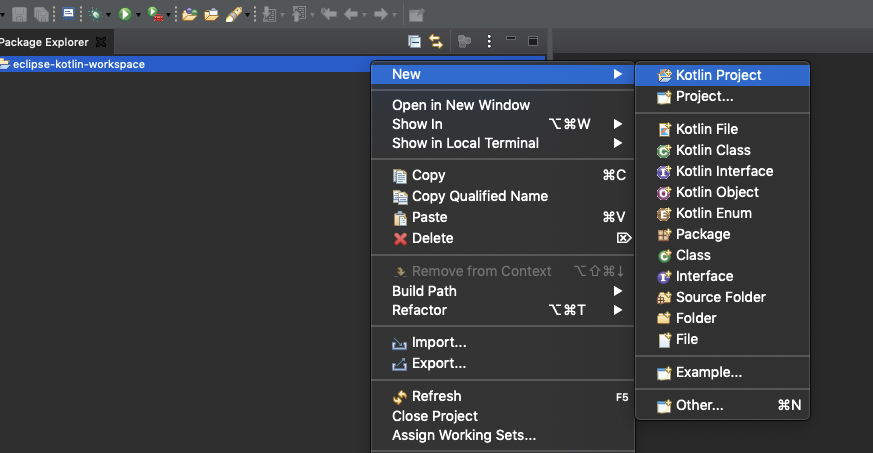Choose Project... in New submenu
The width and height of the screenshot is (873, 453).
point(722,97)
